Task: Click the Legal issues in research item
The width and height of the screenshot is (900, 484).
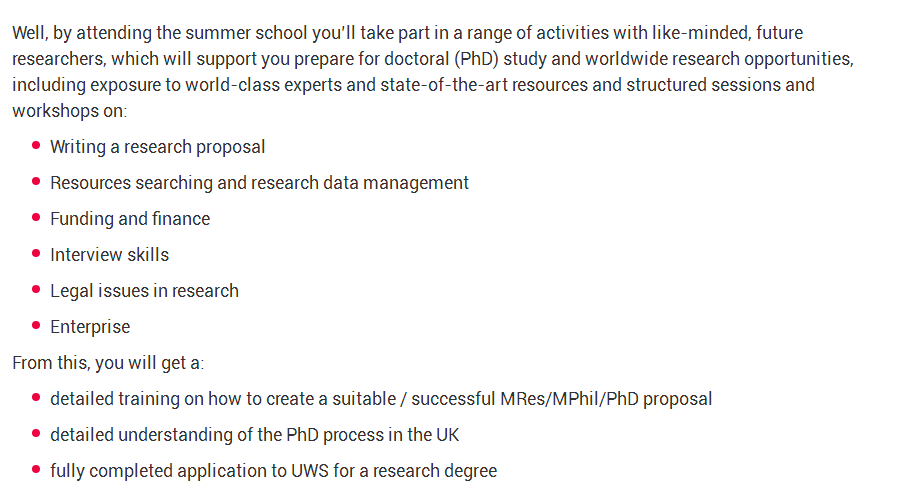Action: (144, 291)
